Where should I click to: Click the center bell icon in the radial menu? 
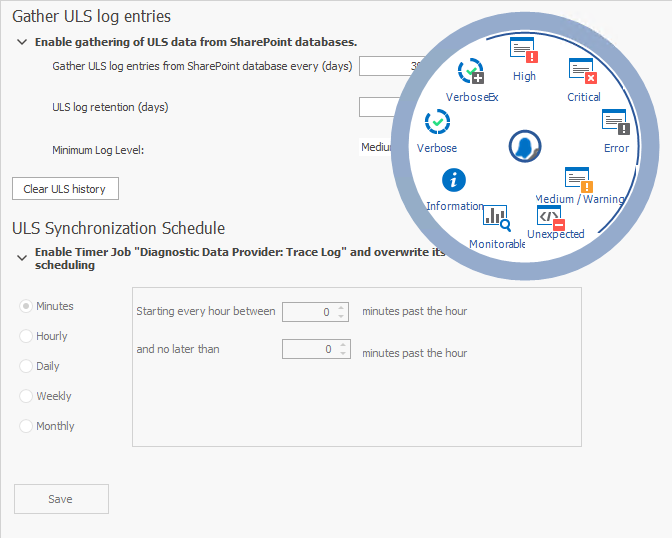523,147
